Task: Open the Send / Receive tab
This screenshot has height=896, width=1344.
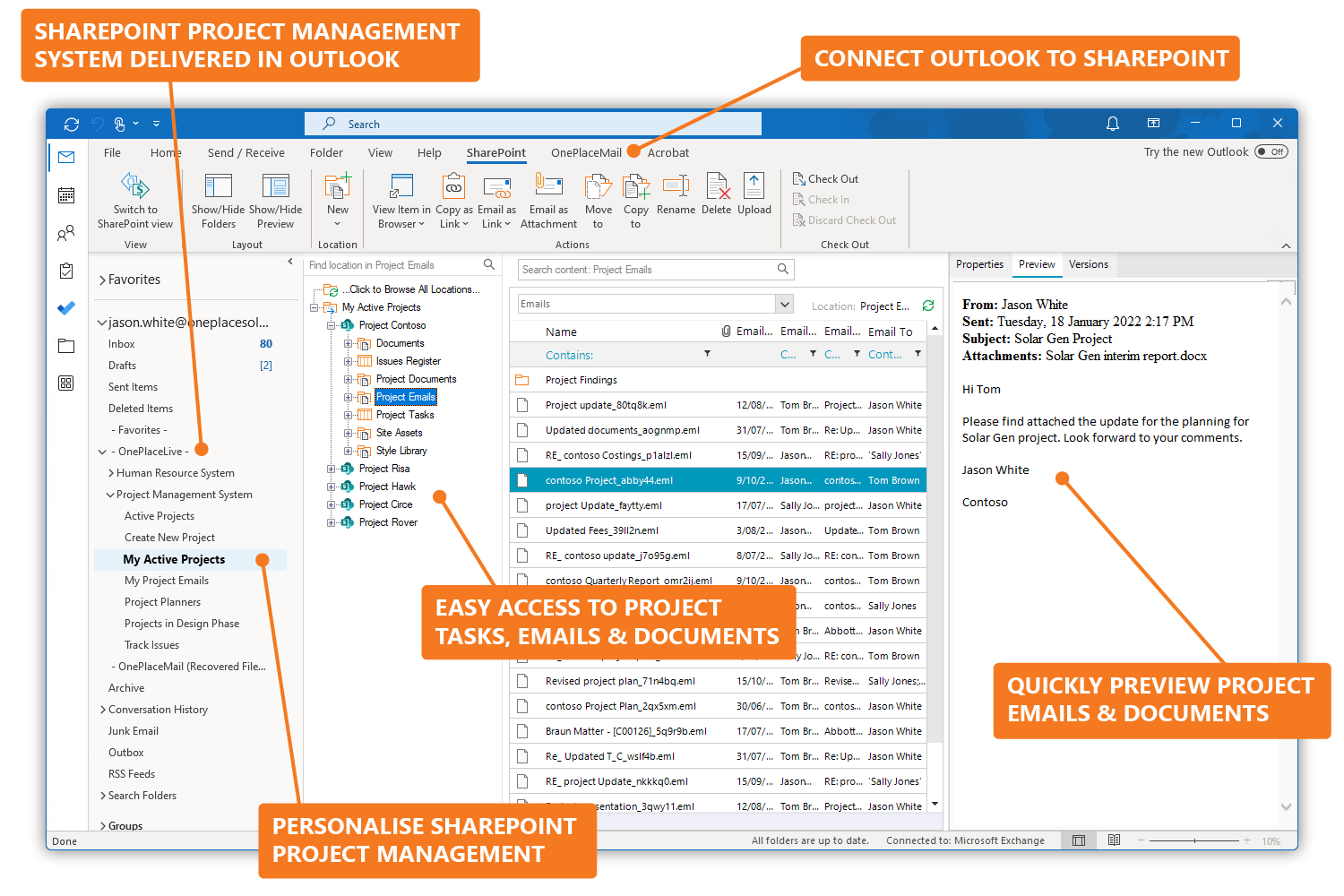Action: click(246, 153)
